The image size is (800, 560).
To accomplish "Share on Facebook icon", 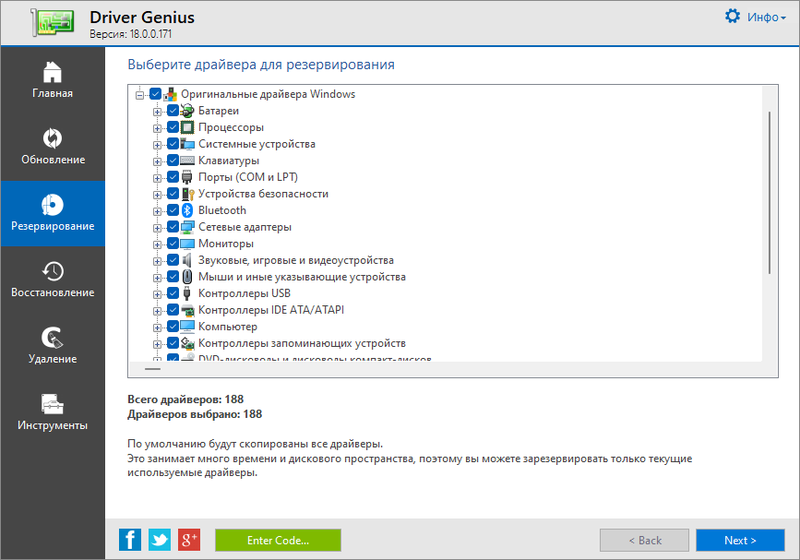I will pyautogui.click(x=130, y=540).
